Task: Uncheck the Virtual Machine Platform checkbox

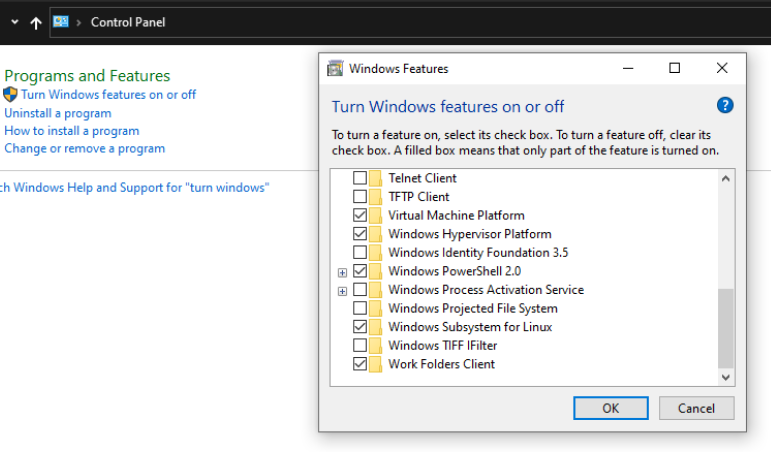Action: point(360,215)
